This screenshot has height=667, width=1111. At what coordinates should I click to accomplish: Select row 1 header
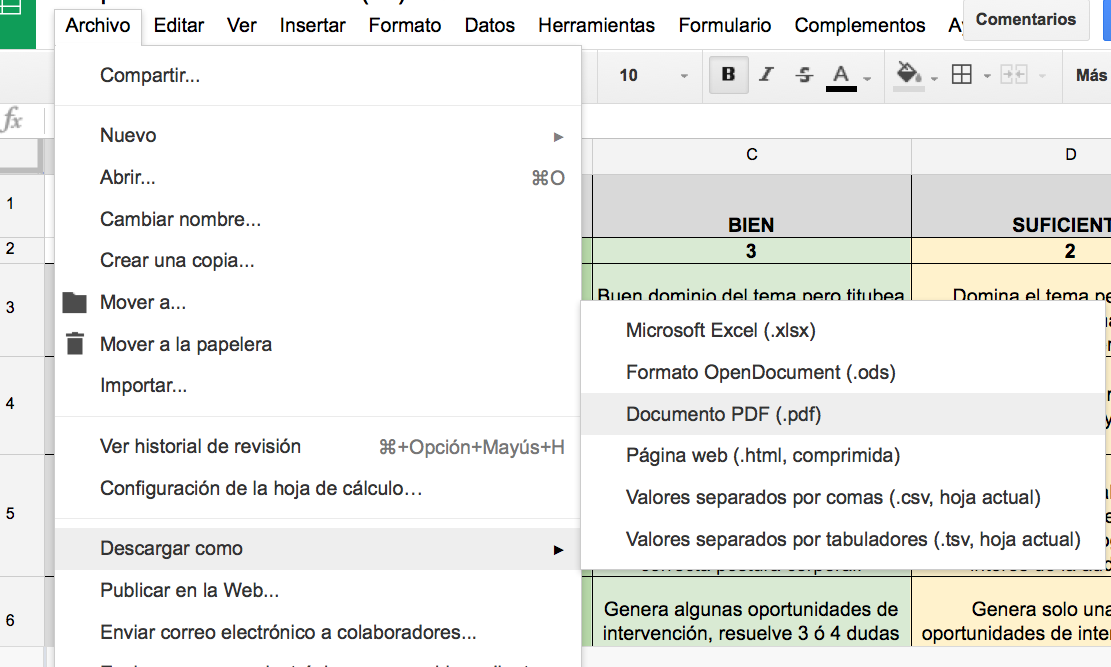pyautogui.click(x=22, y=204)
